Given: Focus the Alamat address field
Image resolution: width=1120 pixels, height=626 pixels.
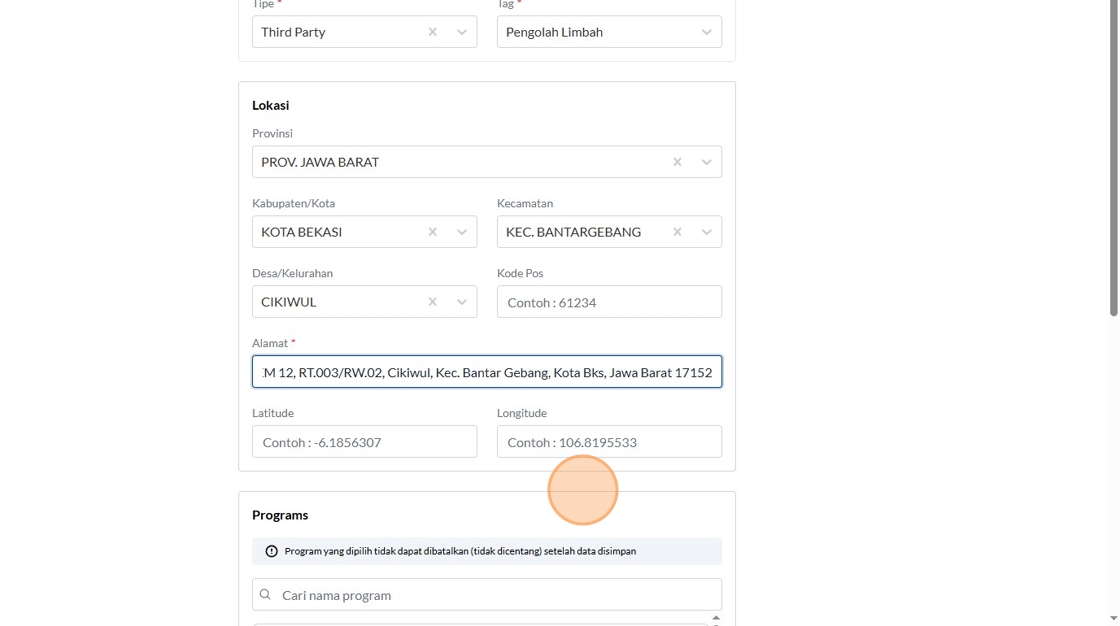Looking at the screenshot, I should pyautogui.click(x=487, y=372).
